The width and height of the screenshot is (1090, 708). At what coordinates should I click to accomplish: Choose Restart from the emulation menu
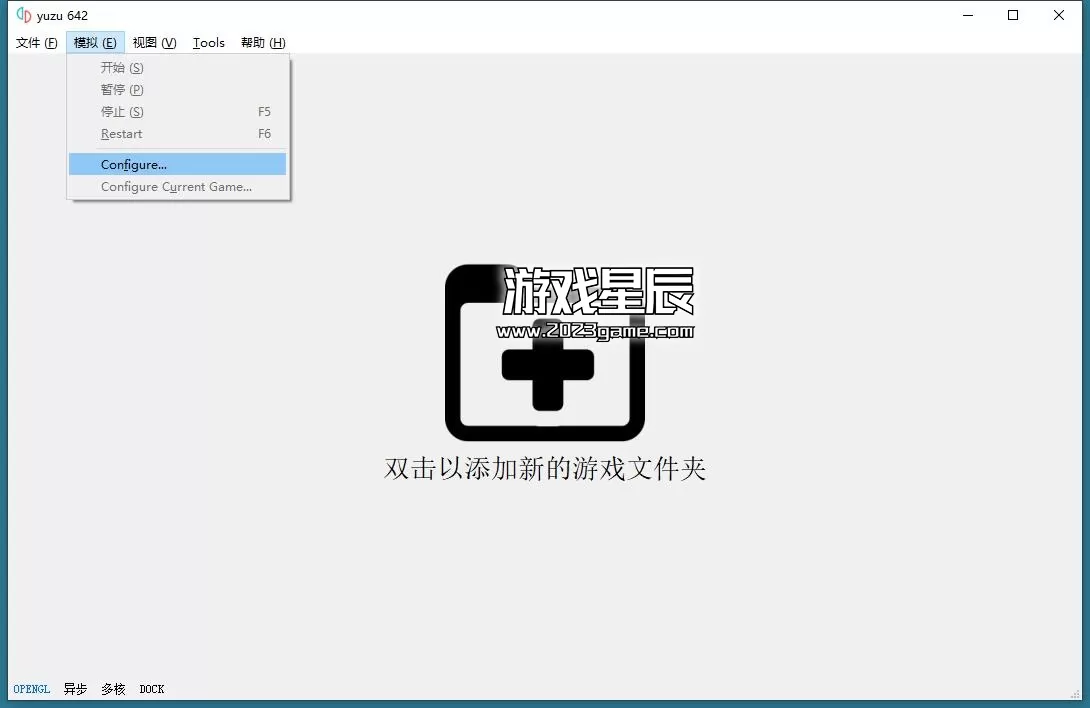click(122, 134)
